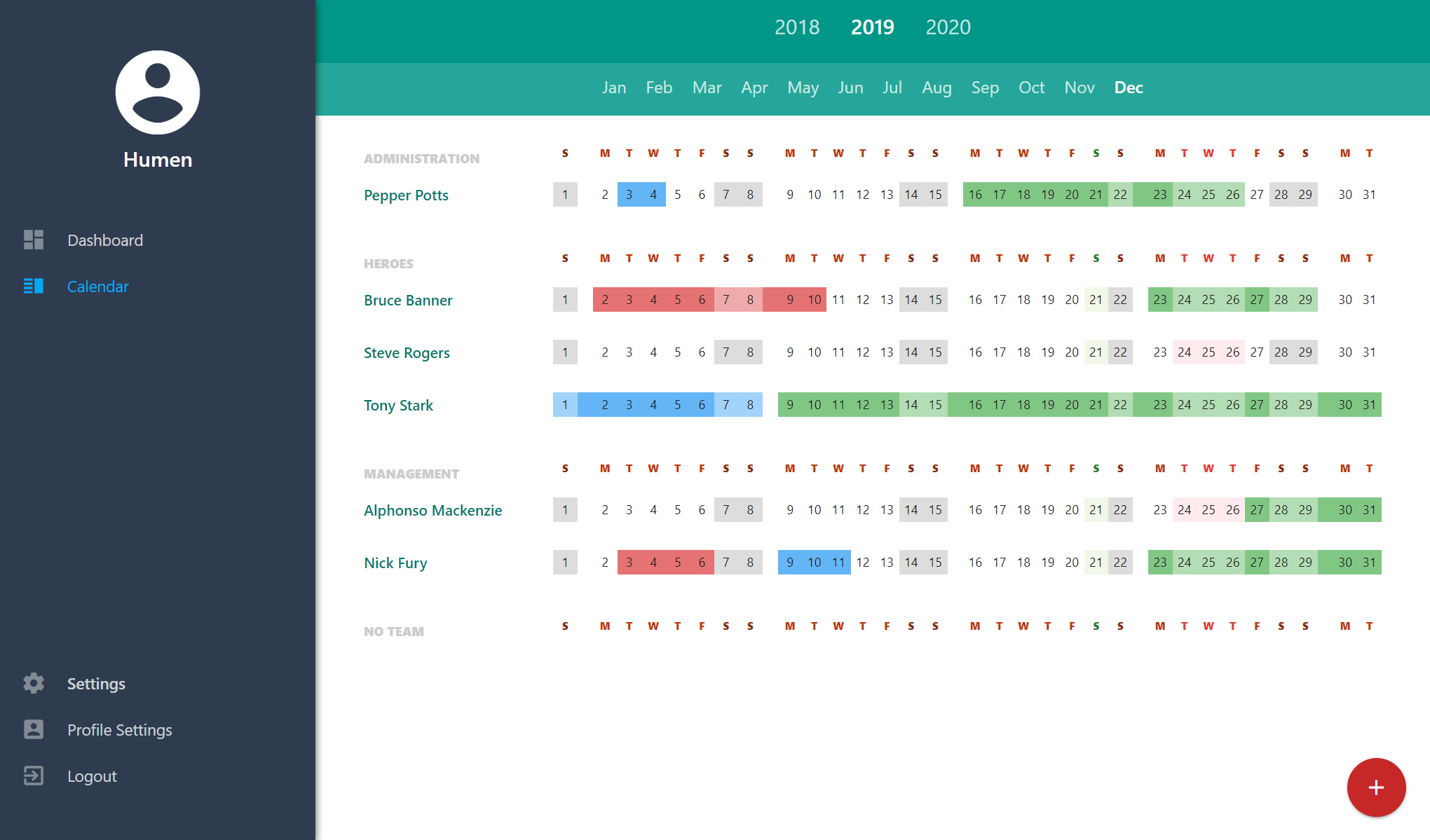Click the Humen profile avatar
This screenshot has width=1430, height=840.
click(x=157, y=91)
